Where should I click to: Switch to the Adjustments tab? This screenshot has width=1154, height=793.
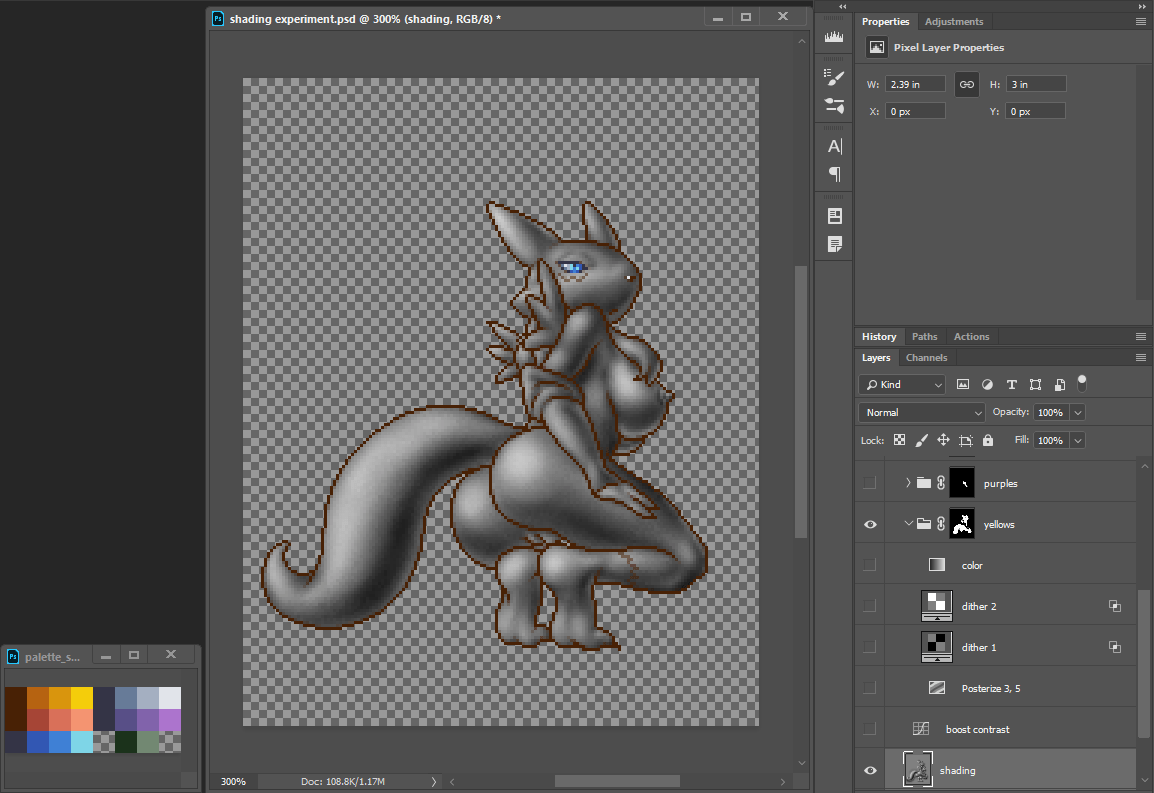(x=953, y=22)
